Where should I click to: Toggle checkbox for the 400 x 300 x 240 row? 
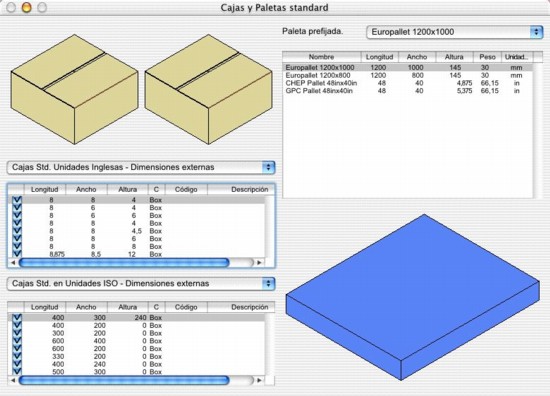click(x=17, y=317)
